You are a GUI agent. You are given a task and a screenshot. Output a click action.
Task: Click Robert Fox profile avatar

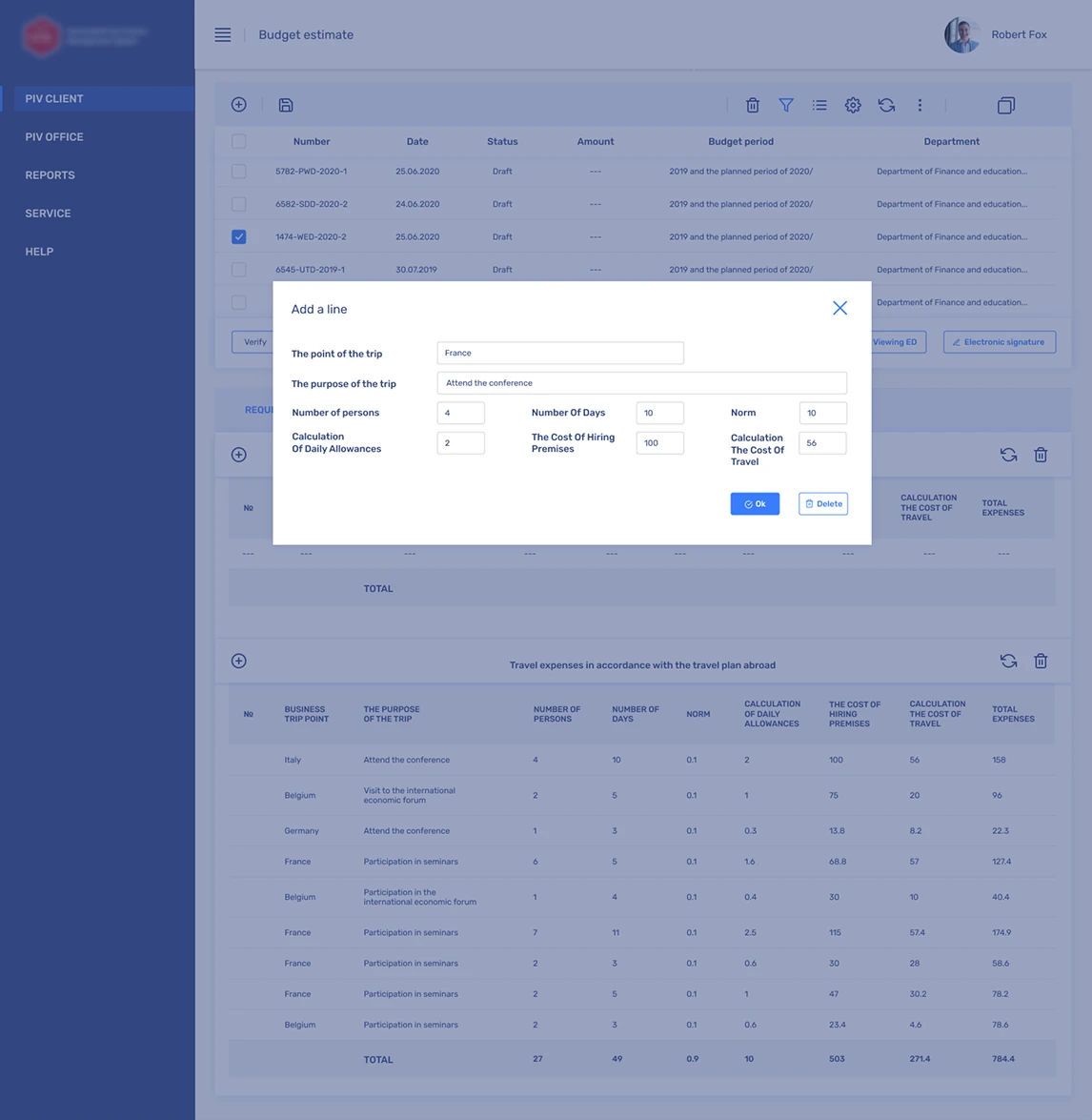[962, 35]
